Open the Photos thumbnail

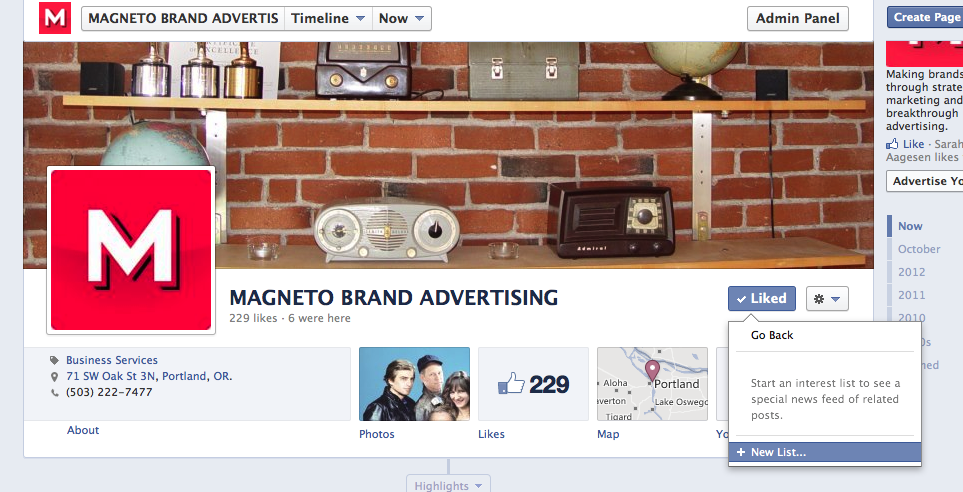[415, 384]
